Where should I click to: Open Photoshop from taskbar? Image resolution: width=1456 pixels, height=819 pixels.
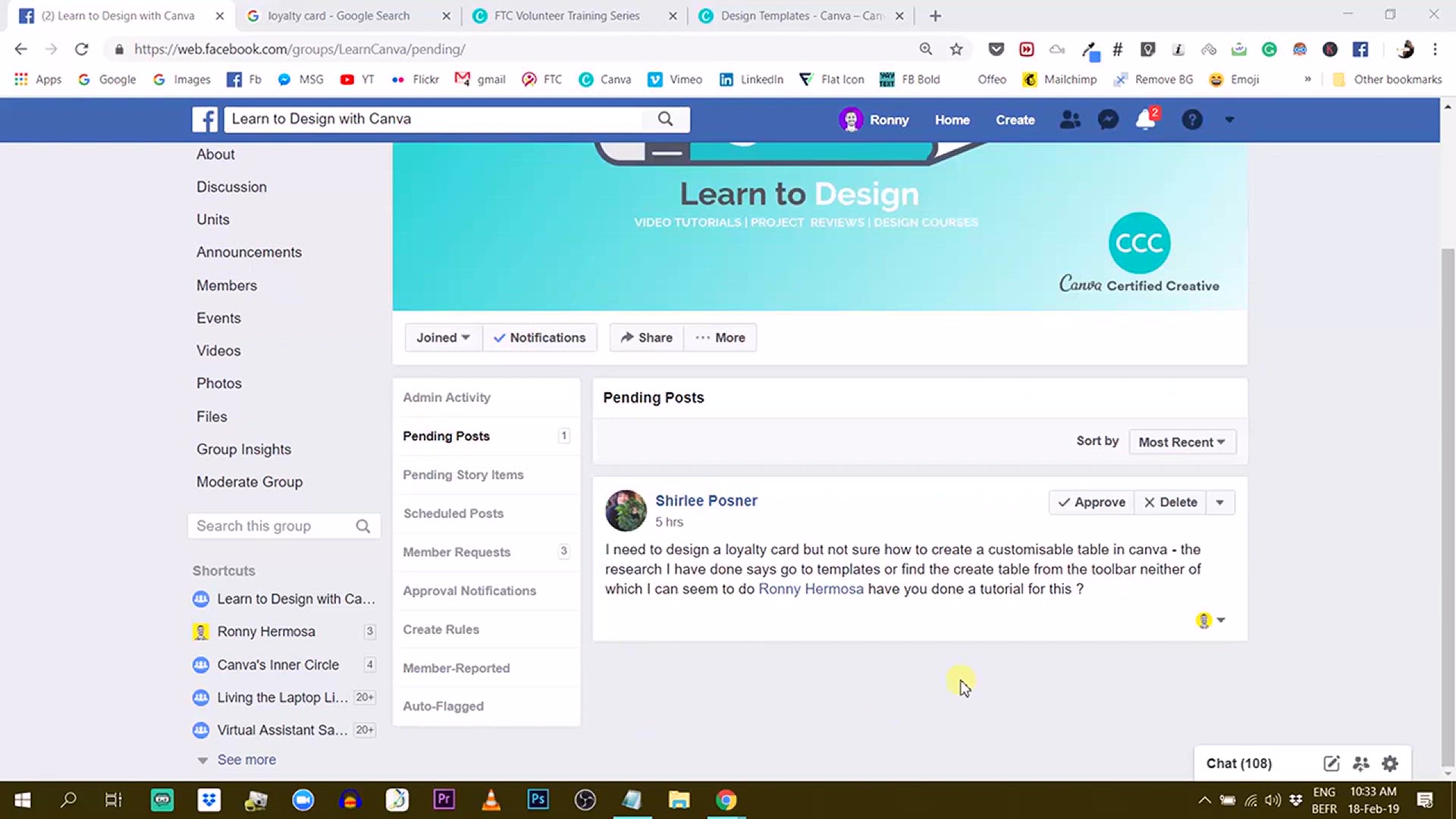(x=538, y=799)
